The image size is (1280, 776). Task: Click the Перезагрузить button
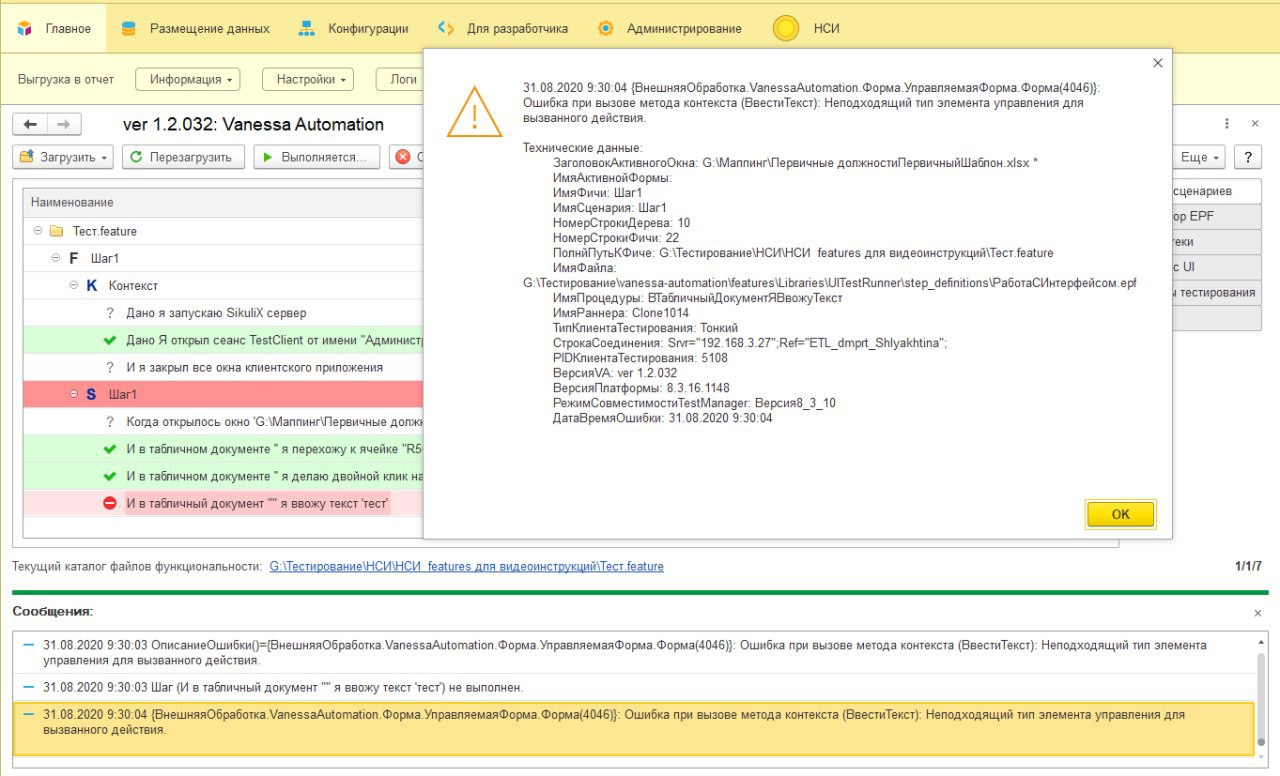coord(183,157)
